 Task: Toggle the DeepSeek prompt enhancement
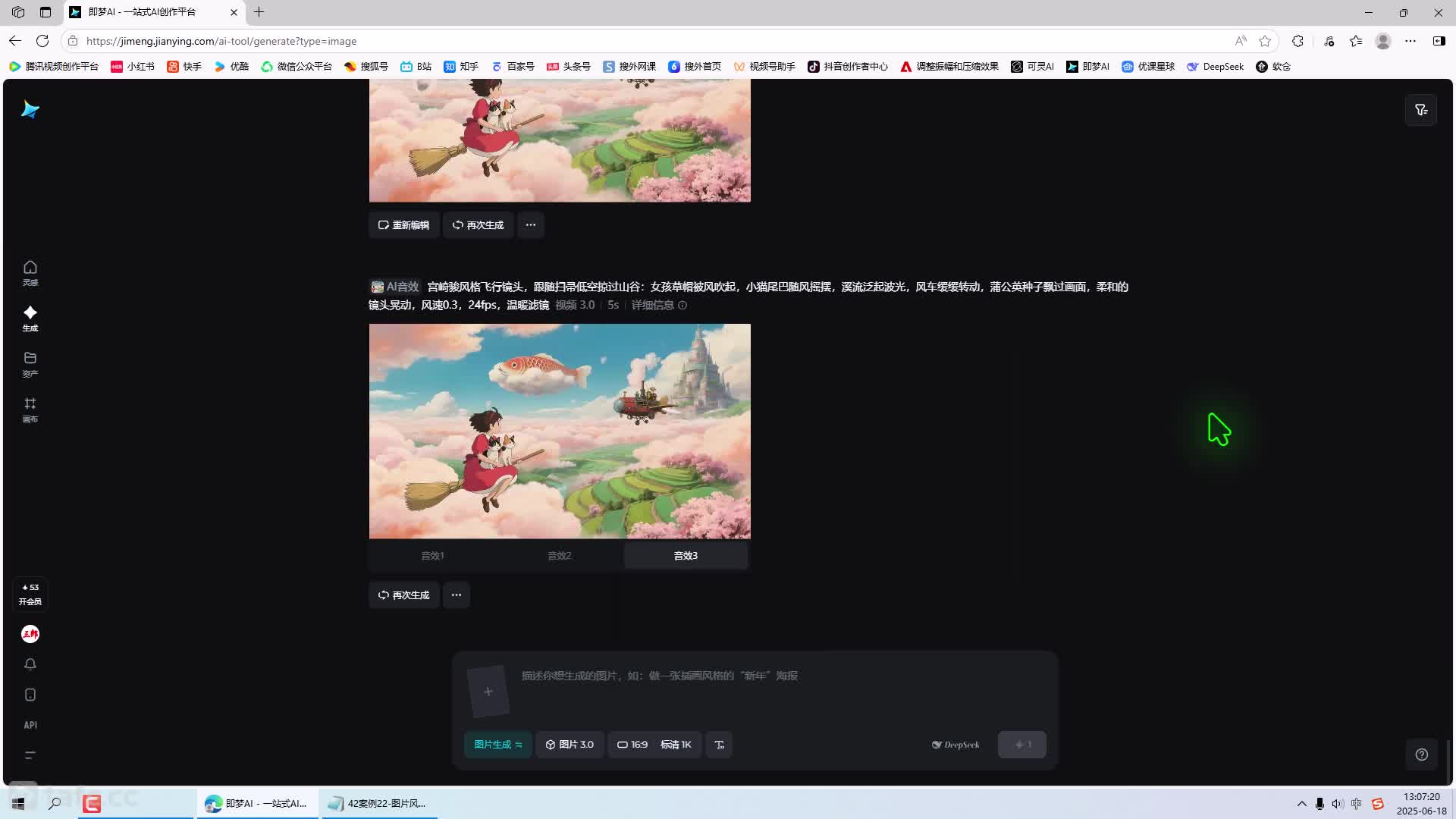click(955, 745)
